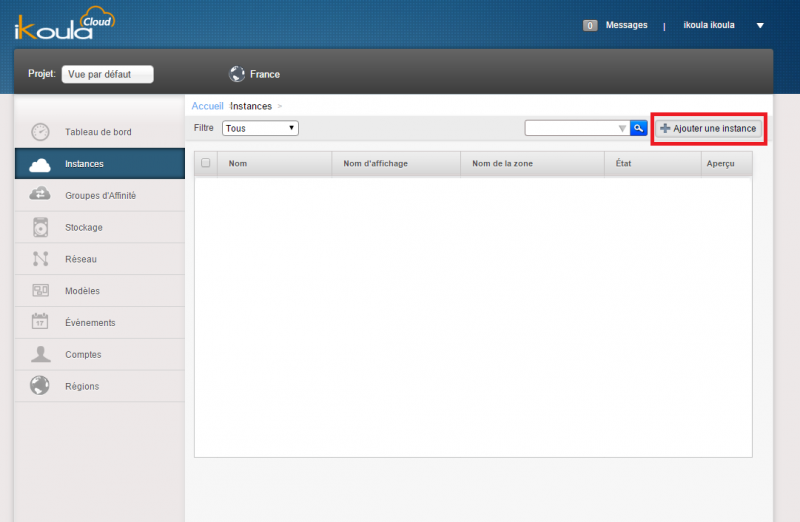The height and width of the screenshot is (522, 800).
Task: Click the Comptes user silhouette icon
Action: [x=40, y=354]
